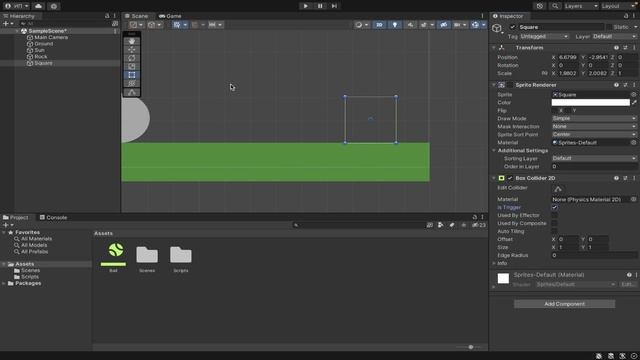The height and width of the screenshot is (360, 640).
Task: Select Square object in Hierarchy
Action: [43, 63]
